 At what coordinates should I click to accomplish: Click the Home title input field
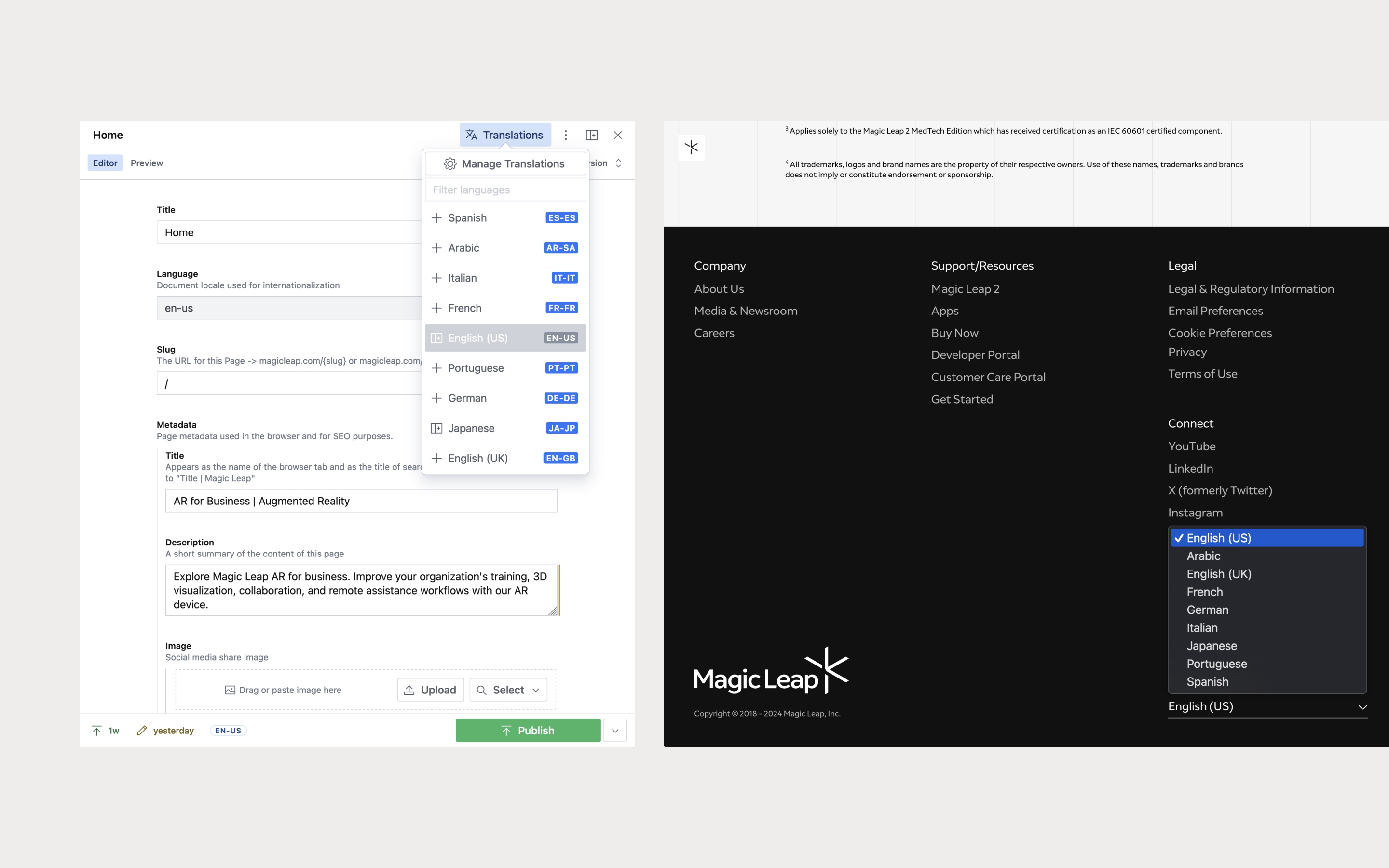click(290, 232)
